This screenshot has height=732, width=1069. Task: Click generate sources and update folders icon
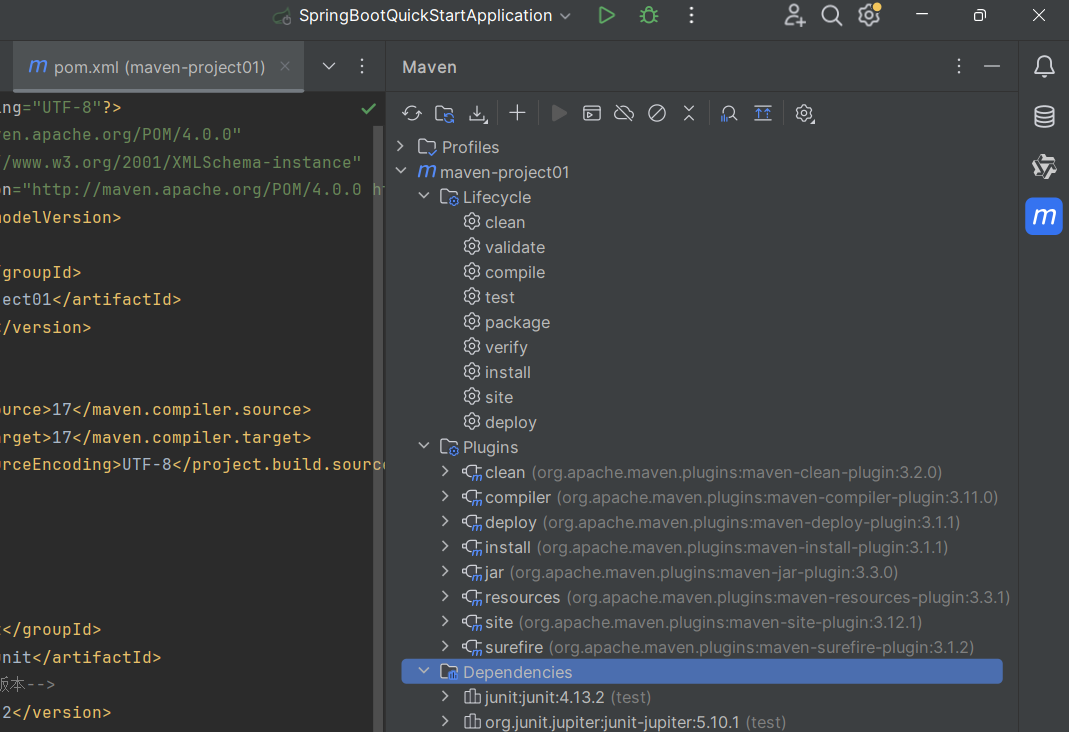(445, 113)
